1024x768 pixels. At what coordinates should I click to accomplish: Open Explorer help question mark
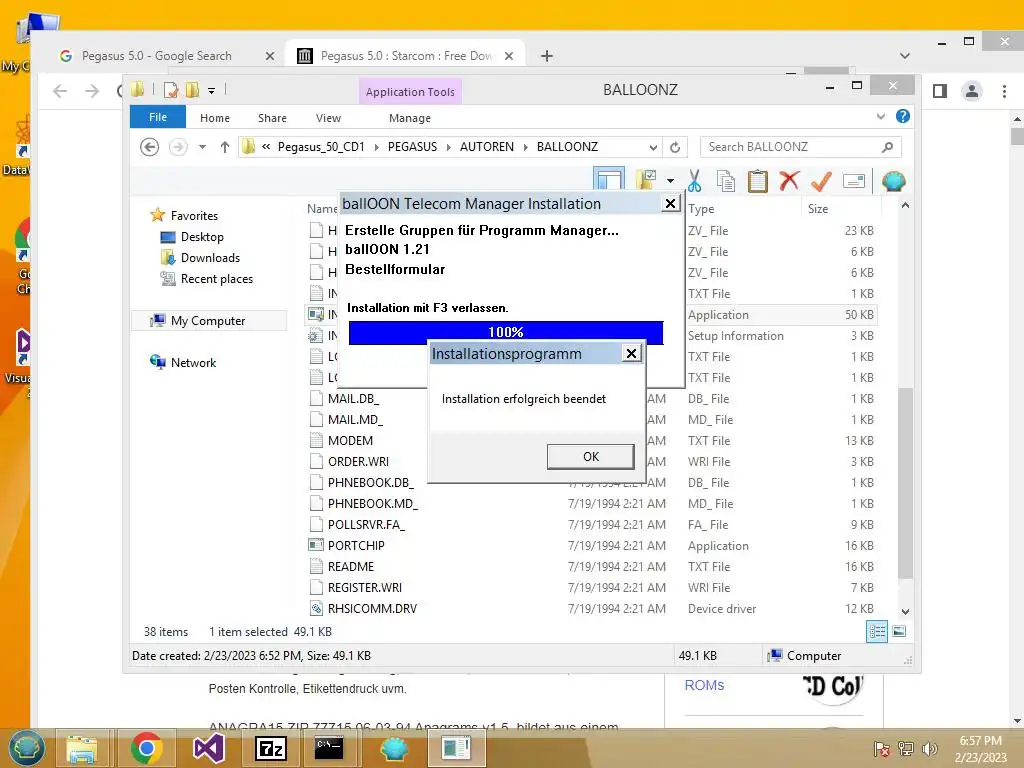[x=903, y=116]
